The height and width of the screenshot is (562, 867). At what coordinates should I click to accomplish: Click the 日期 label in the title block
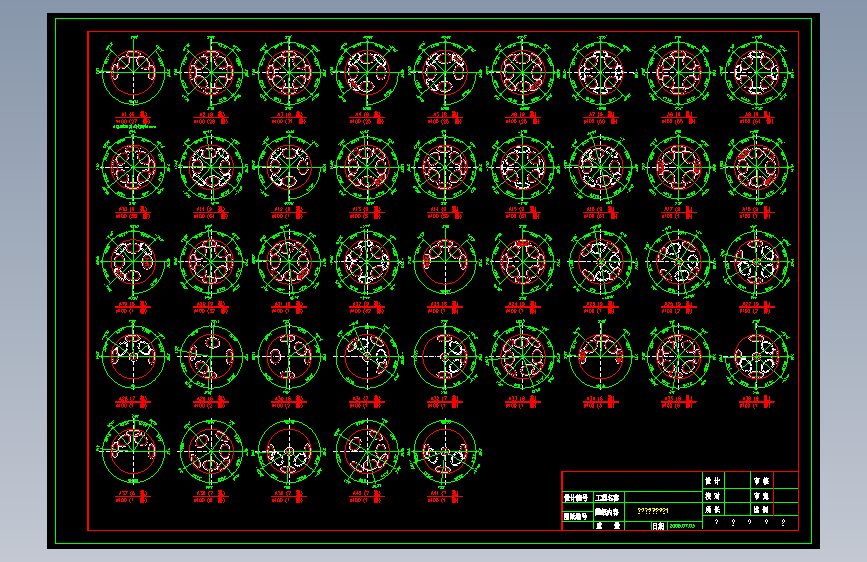658,526
